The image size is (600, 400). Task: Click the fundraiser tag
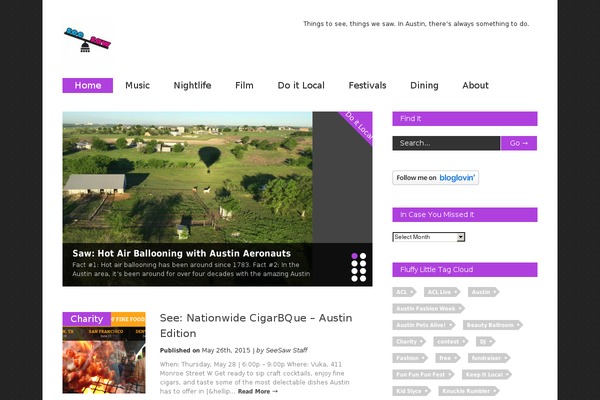pos(489,358)
